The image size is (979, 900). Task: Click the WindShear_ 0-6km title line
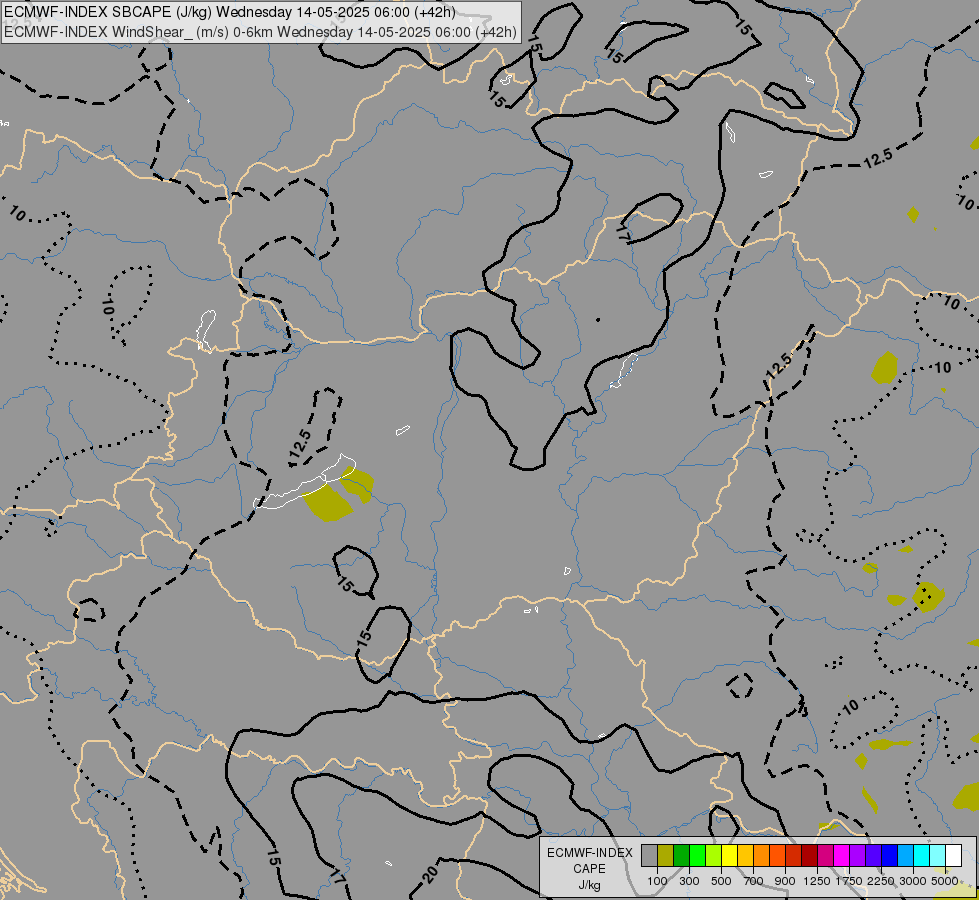pyautogui.click(x=260, y=32)
